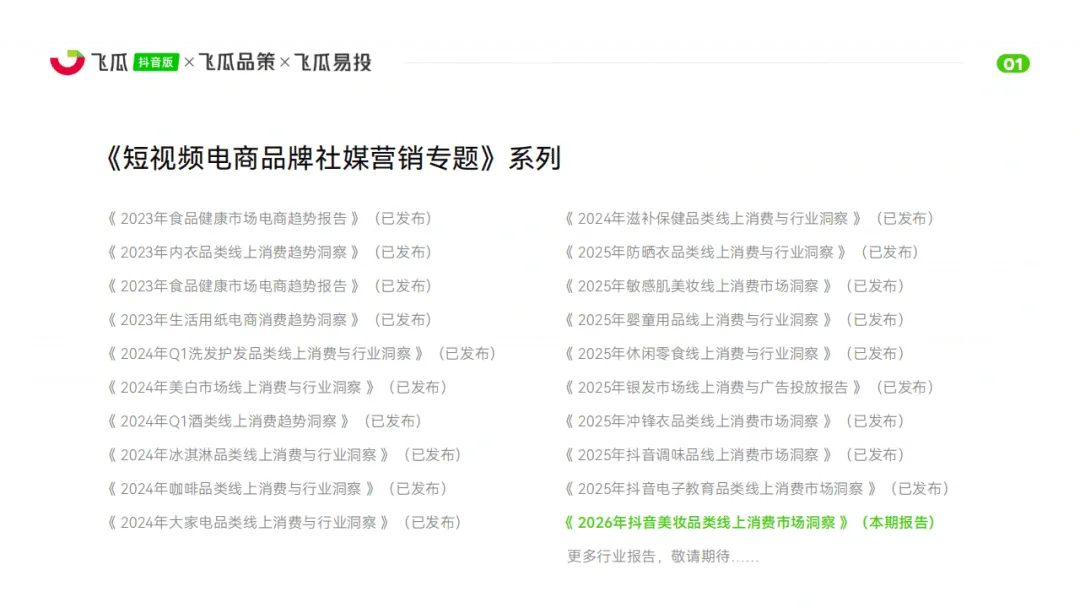Screen dimensions: 1080x608
Task: Click the green 01 page number badge
Action: pyautogui.click(x=1012, y=64)
